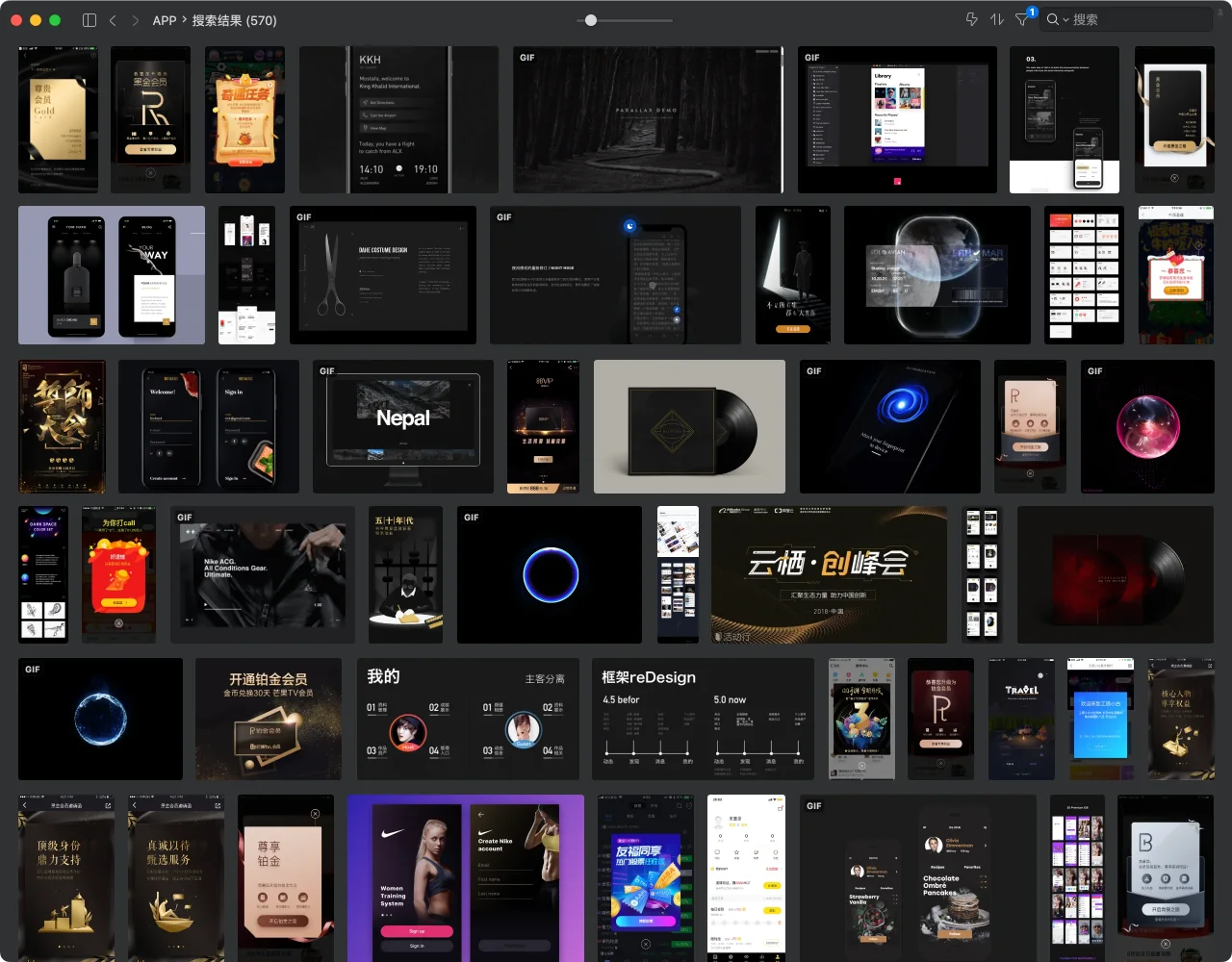This screenshot has width=1232, height=962.
Task: Select the KKH flight schedule thumbnail
Action: tap(398, 119)
